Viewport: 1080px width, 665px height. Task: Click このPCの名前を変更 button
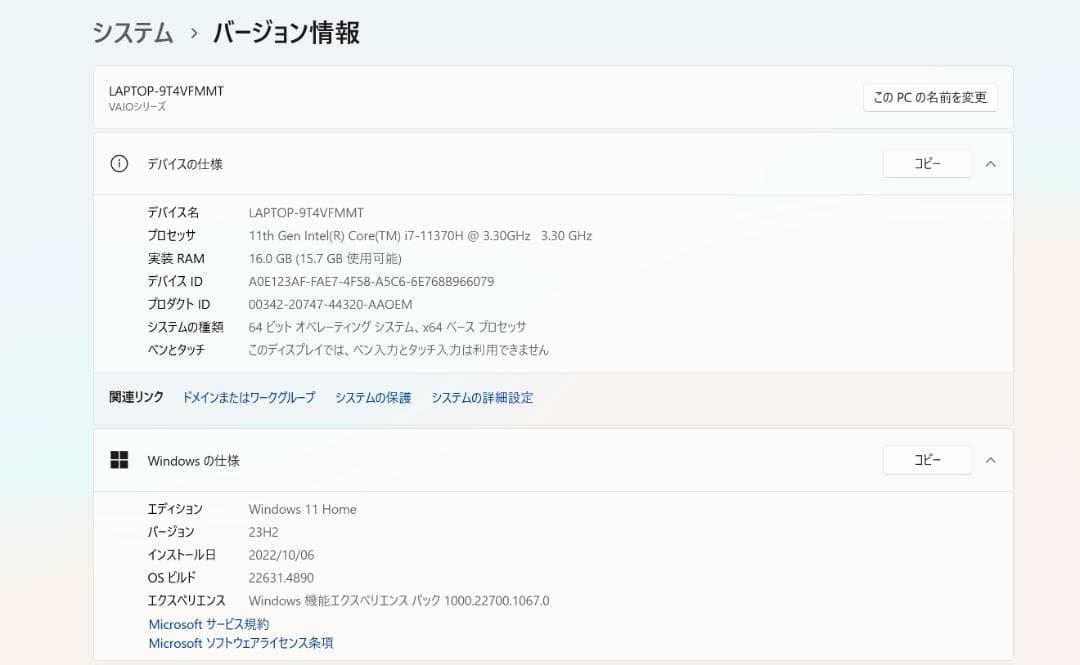929,97
